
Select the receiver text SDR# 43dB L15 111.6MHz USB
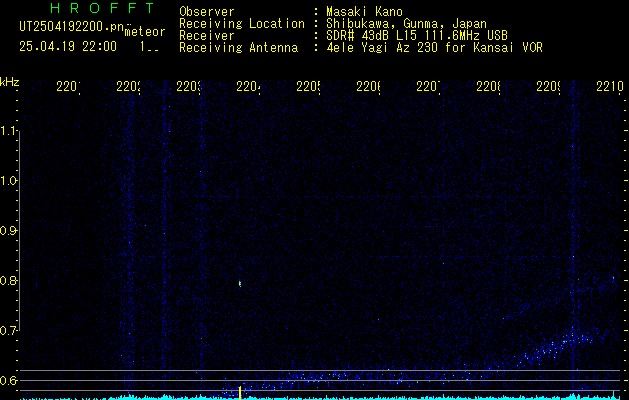[x=417, y=36]
